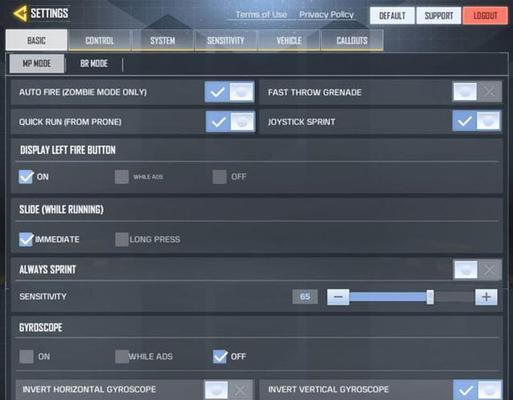The height and width of the screenshot is (400, 513).
Task: Click the sensitivity minus button
Action: coord(338,297)
